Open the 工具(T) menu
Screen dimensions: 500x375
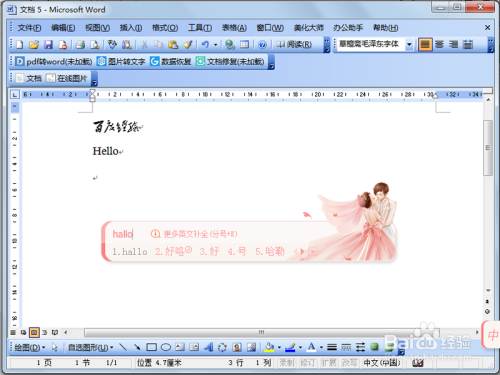[200, 28]
